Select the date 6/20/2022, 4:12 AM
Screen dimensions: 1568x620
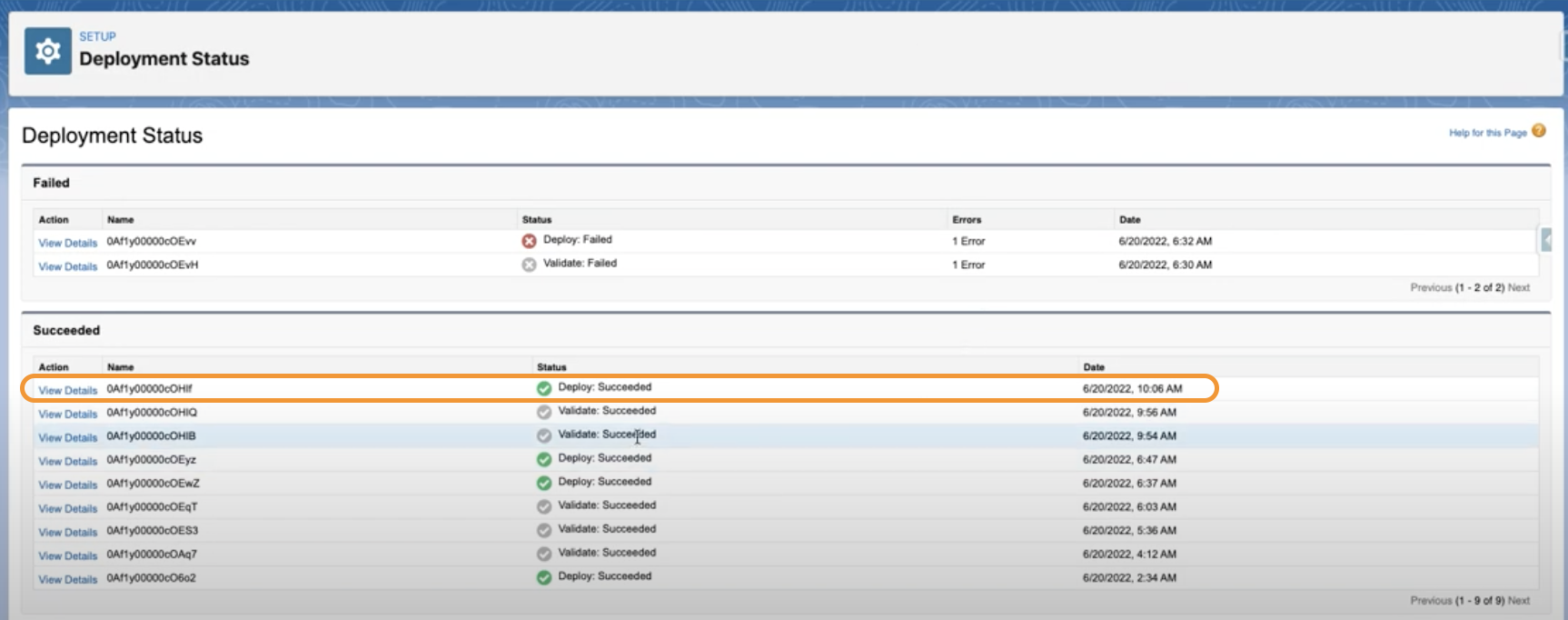tap(1129, 554)
